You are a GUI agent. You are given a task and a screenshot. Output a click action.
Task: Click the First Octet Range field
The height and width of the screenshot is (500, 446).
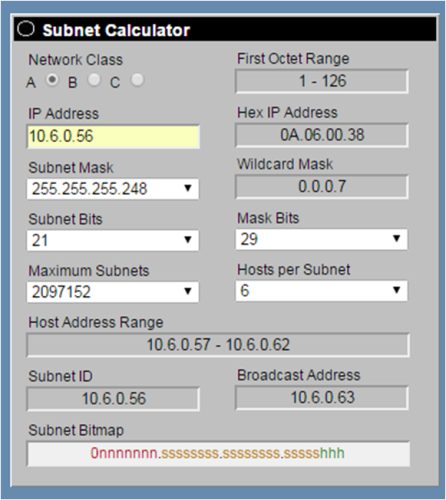tap(322, 81)
